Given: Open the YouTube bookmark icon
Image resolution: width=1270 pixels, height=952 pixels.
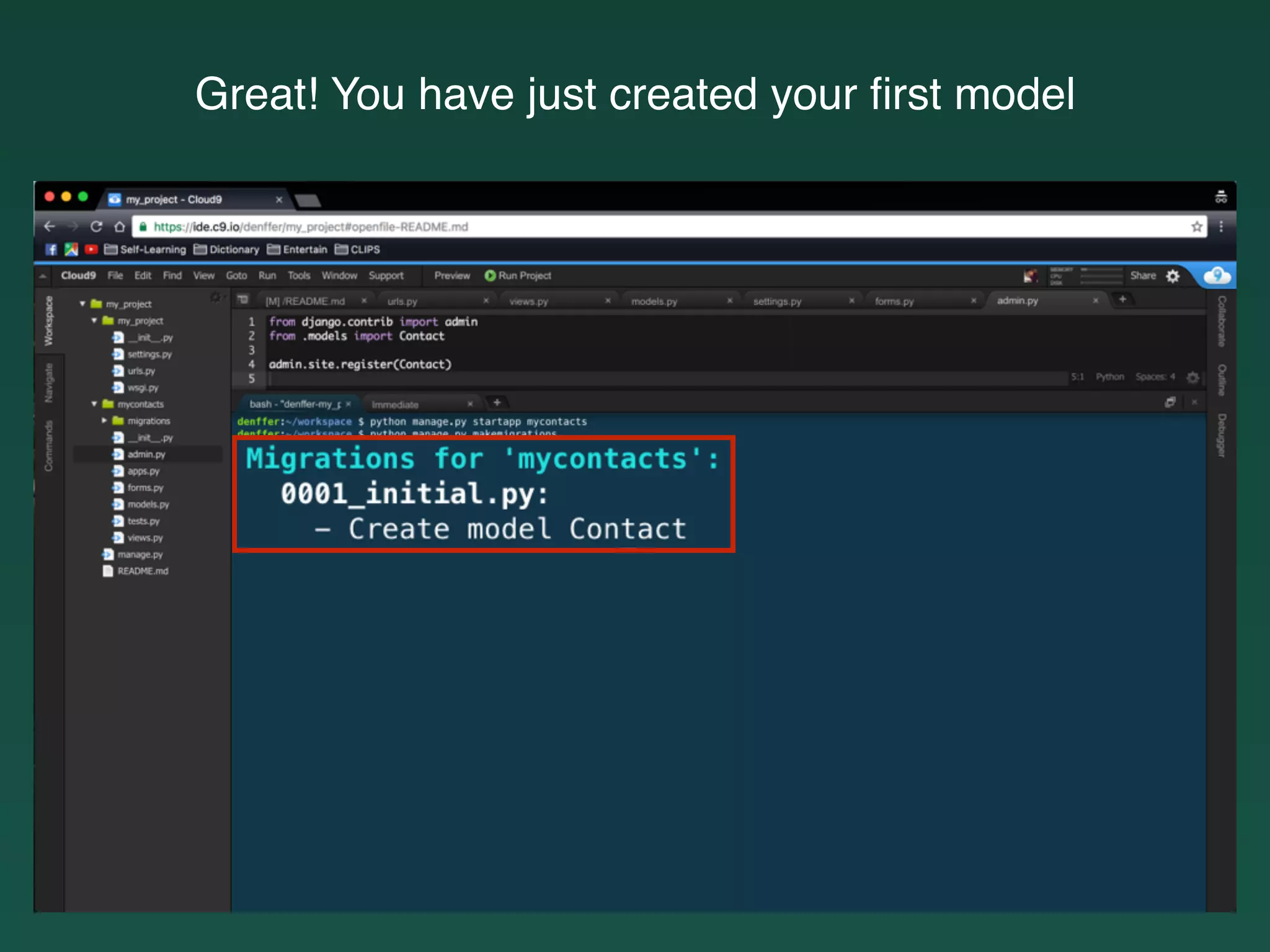Looking at the screenshot, I should point(91,249).
